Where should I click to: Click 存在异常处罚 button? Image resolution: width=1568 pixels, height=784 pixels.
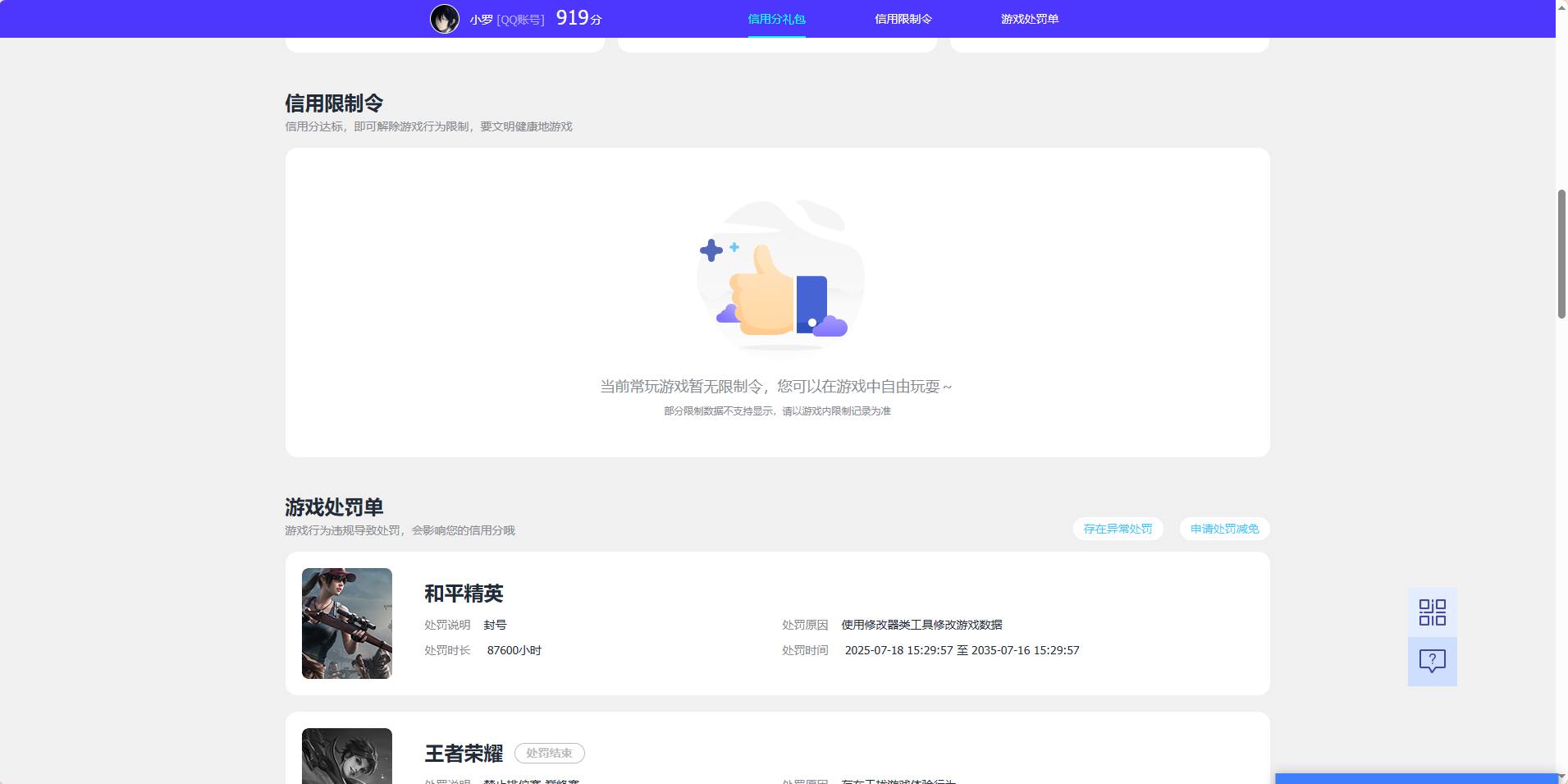[x=1118, y=529]
